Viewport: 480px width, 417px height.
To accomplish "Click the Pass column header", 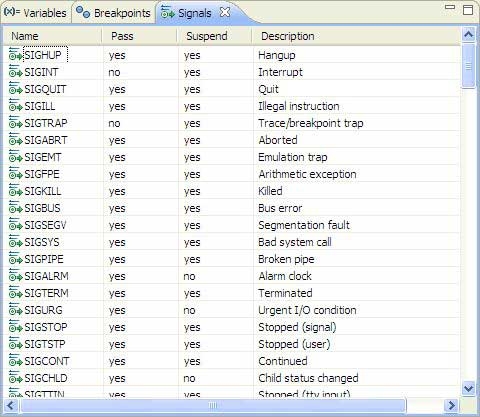I will click(x=139, y=36).
